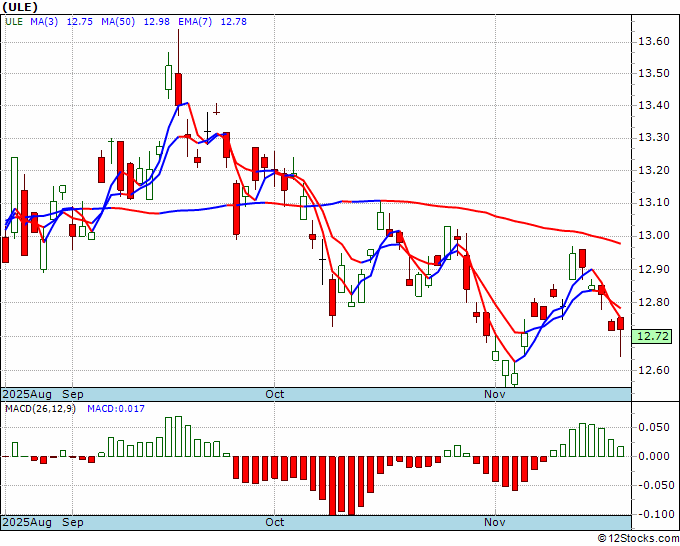
Task: Click the EMA(7) legend label
Action: [195, 22]
